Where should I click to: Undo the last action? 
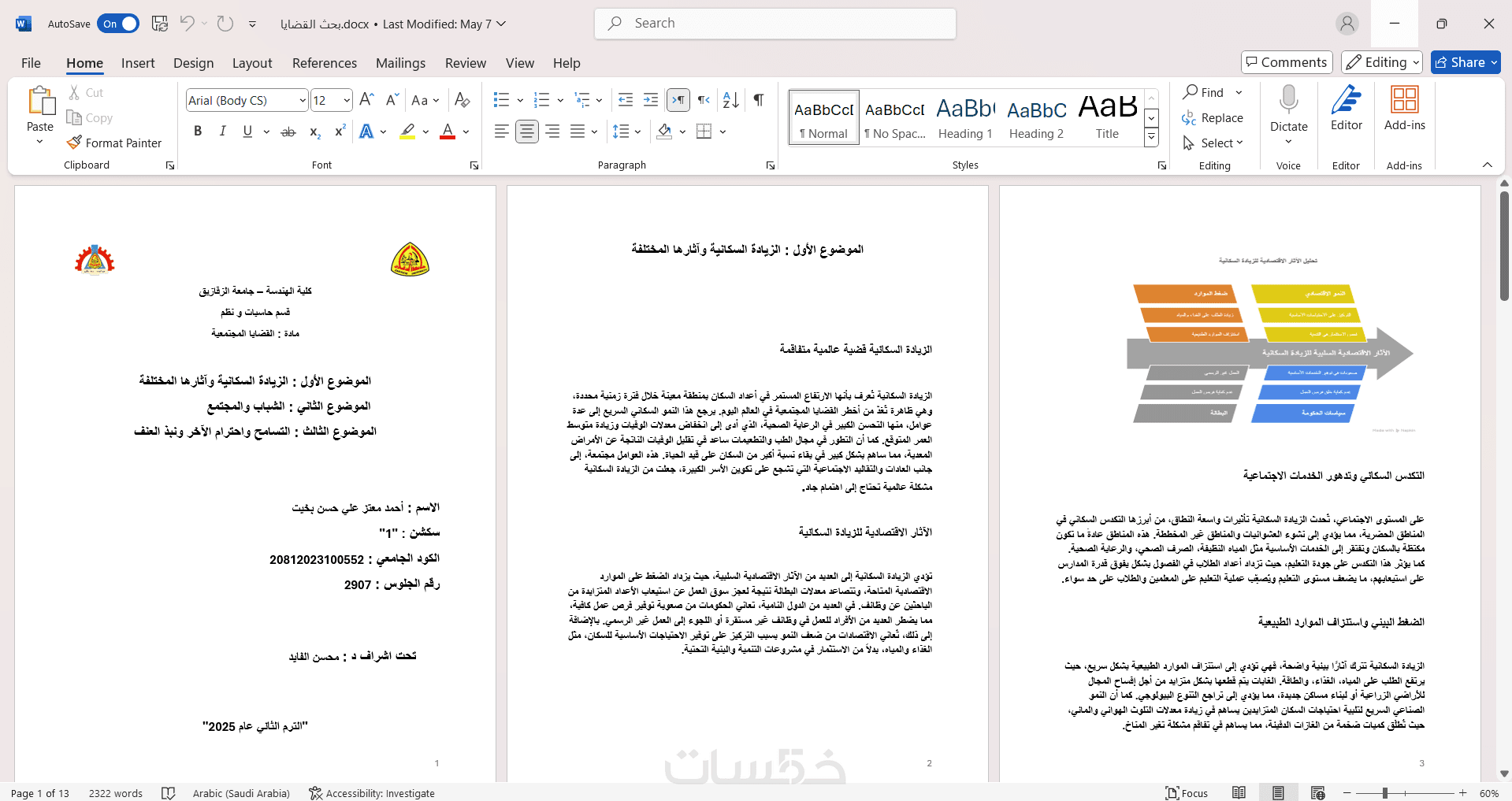(x=187, y=24)
